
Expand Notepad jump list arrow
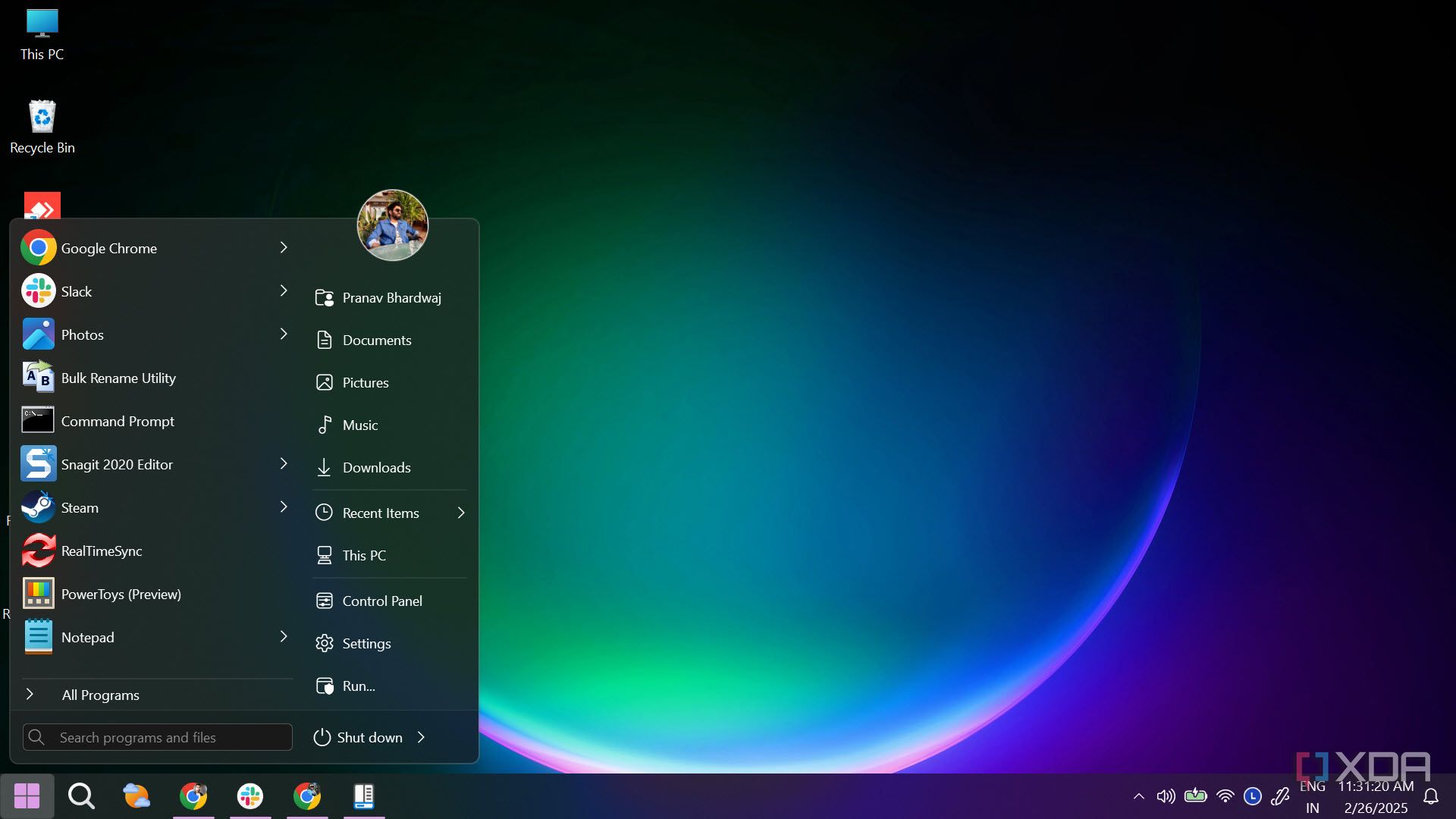point(284,636)
